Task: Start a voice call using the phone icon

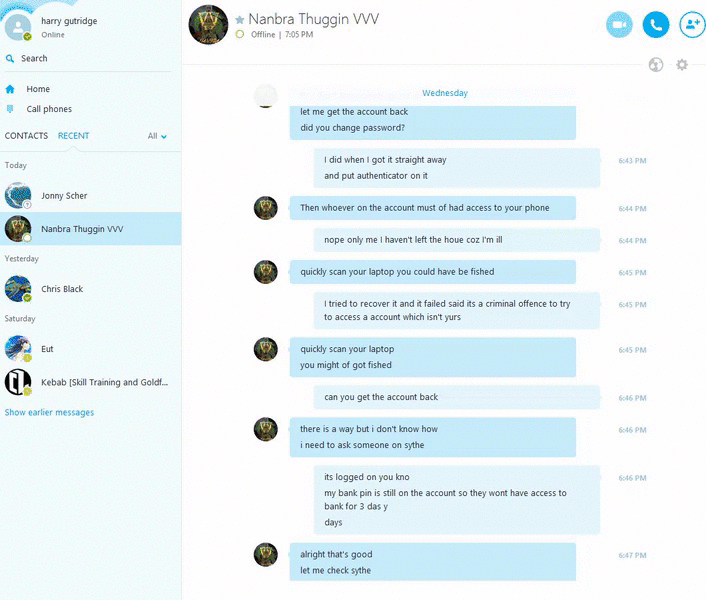Action: 656,25
